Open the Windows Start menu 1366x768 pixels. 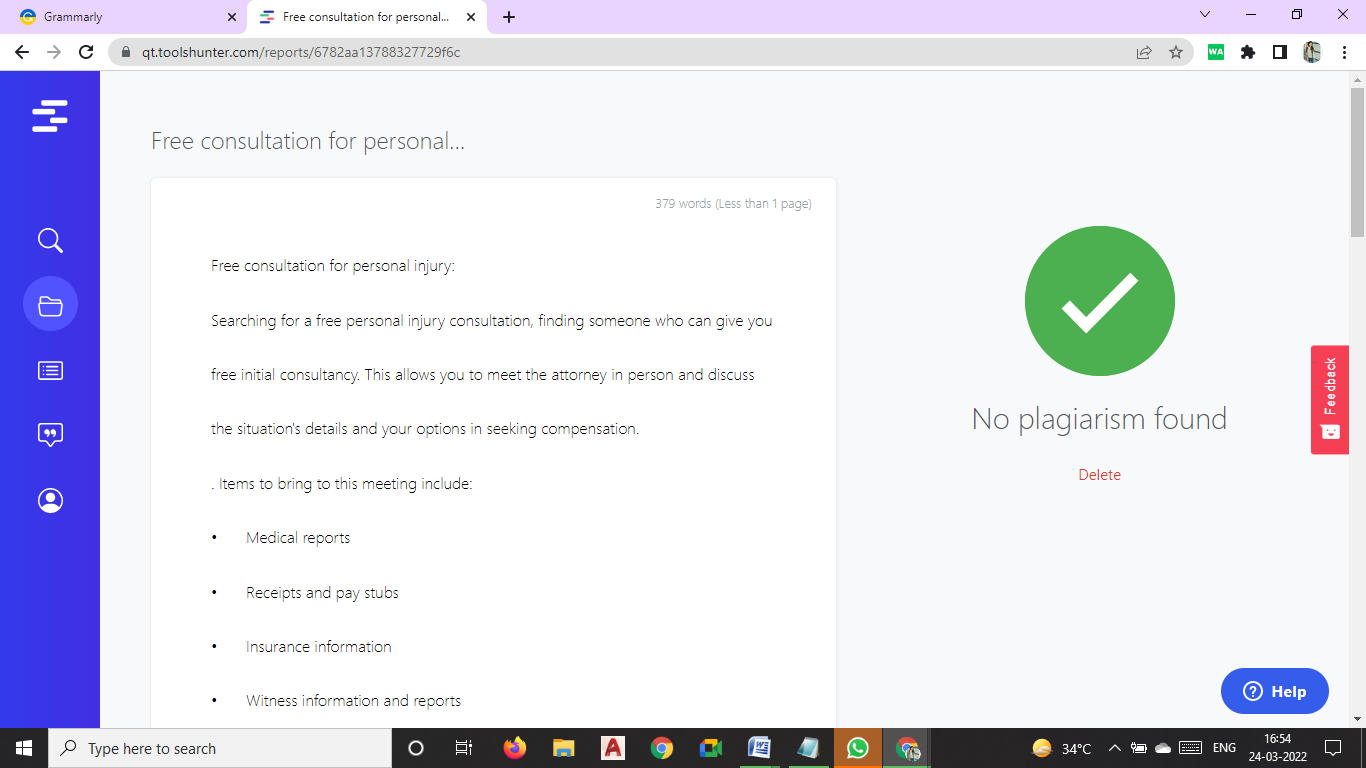(x=24, y=748)
